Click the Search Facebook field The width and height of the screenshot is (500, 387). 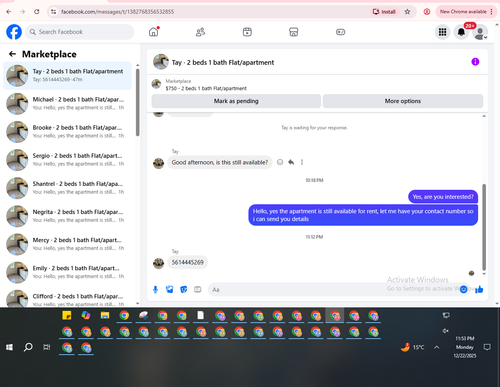point(80,32)
